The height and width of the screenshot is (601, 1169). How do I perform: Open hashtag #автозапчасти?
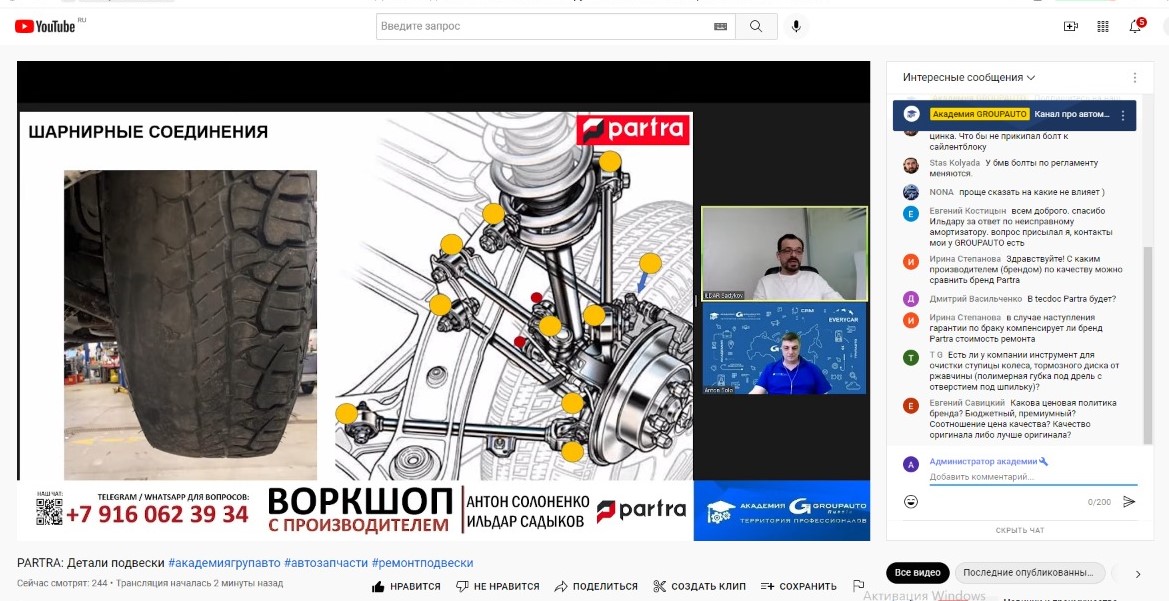326,563
